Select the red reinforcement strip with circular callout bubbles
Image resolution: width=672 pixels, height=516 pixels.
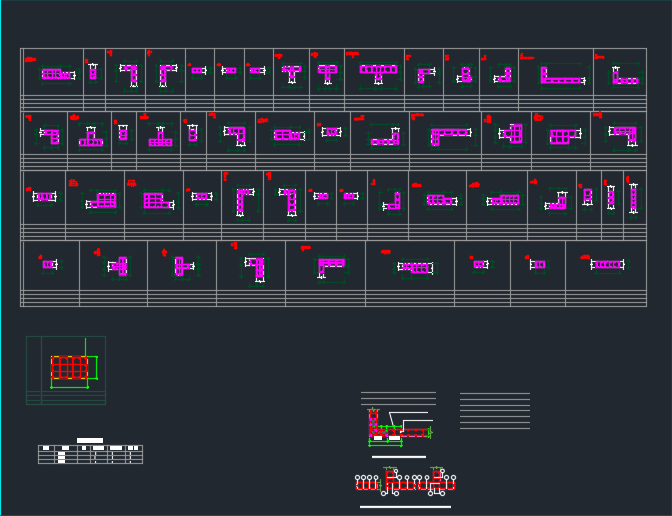click(405, 481)
